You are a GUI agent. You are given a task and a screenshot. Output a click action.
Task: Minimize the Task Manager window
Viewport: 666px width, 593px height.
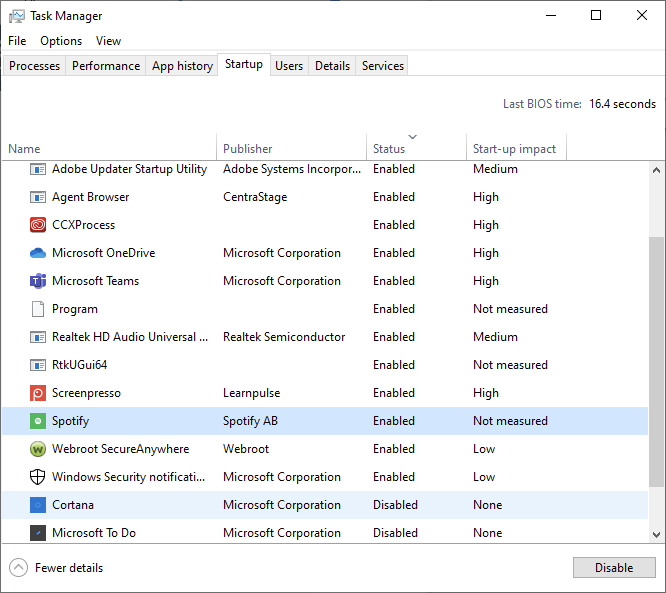tap(551, 16)
